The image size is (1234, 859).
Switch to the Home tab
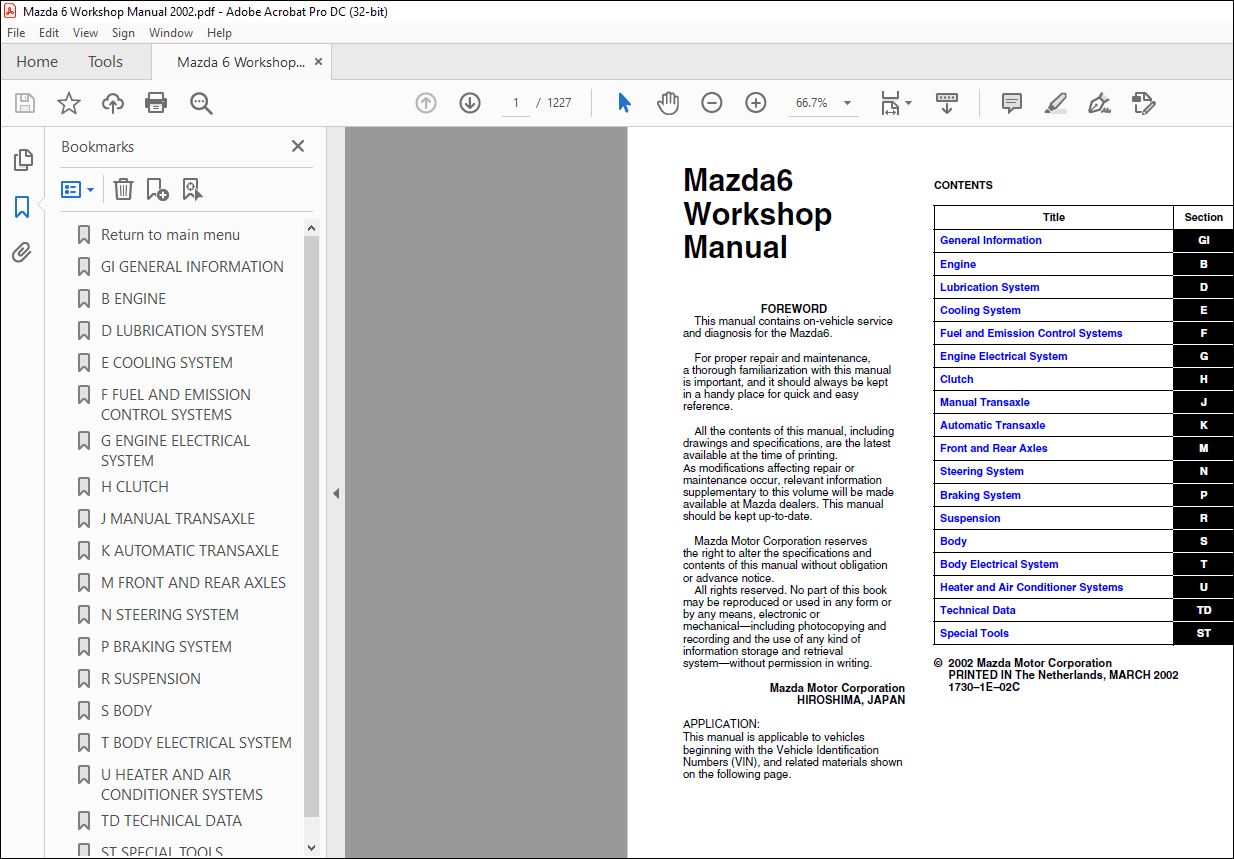[37, 62]
